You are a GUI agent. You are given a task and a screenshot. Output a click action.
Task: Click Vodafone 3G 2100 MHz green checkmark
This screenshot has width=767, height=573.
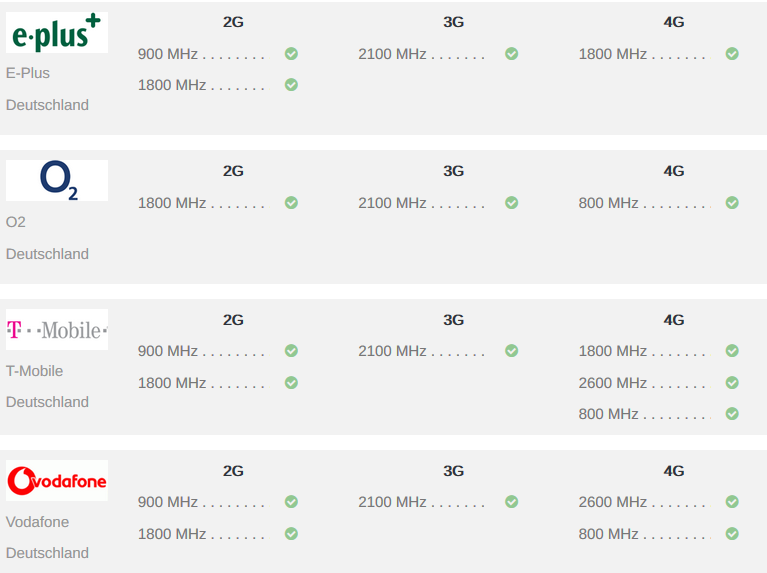click(511, 502)
